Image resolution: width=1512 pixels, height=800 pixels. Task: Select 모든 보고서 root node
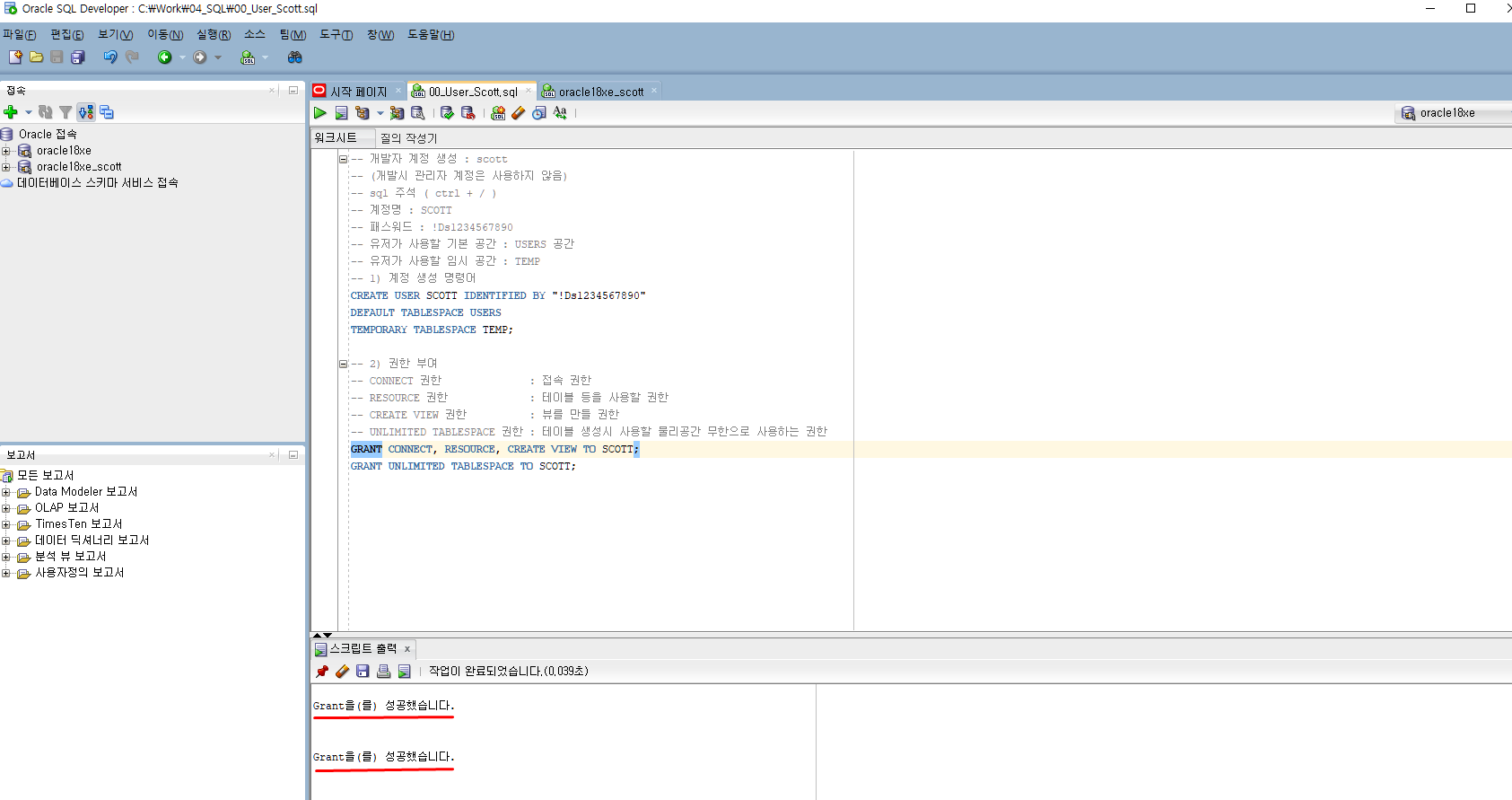(x=45, y=475)
